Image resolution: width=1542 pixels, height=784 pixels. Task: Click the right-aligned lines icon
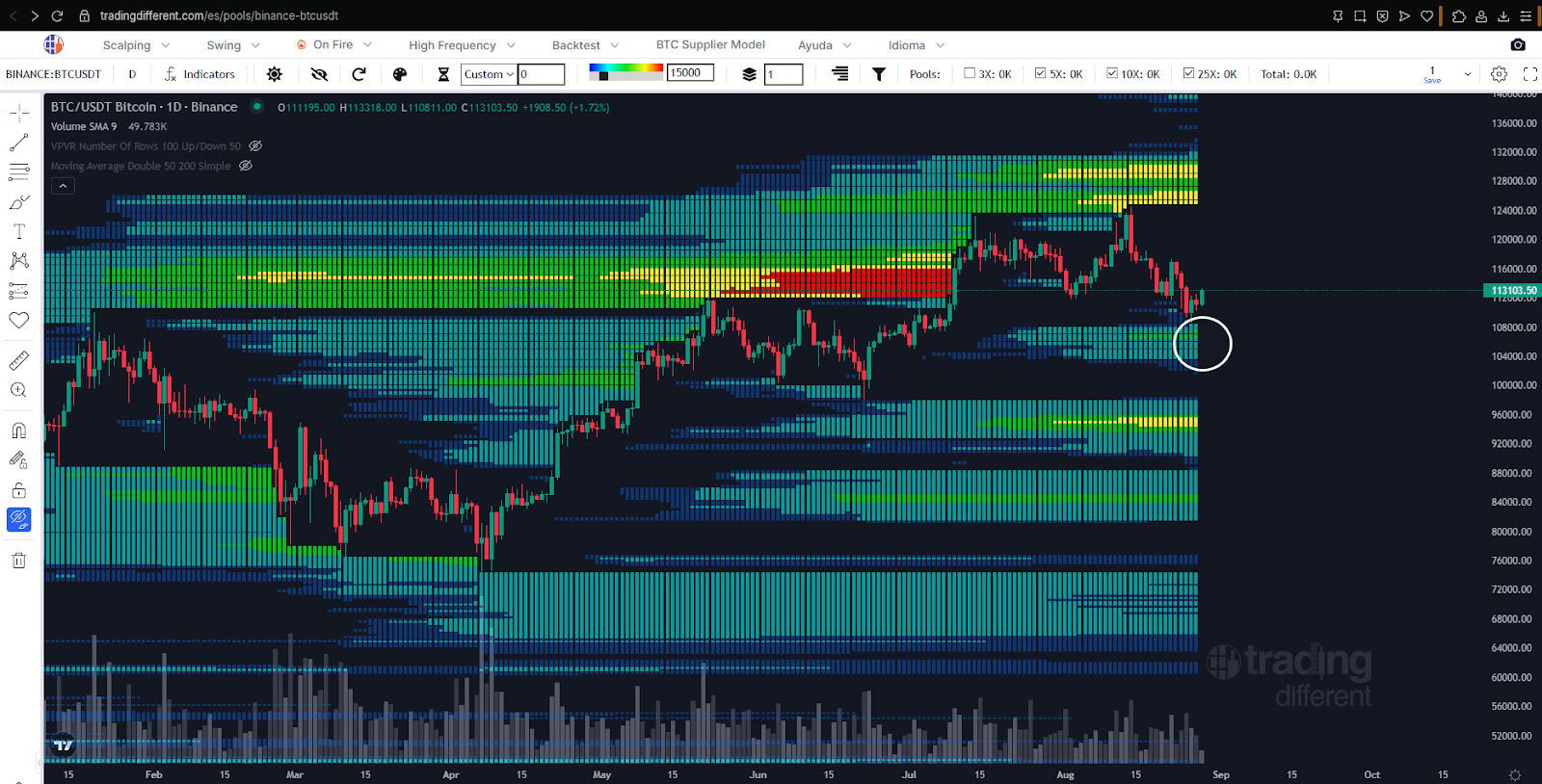[x=840, y=74]
